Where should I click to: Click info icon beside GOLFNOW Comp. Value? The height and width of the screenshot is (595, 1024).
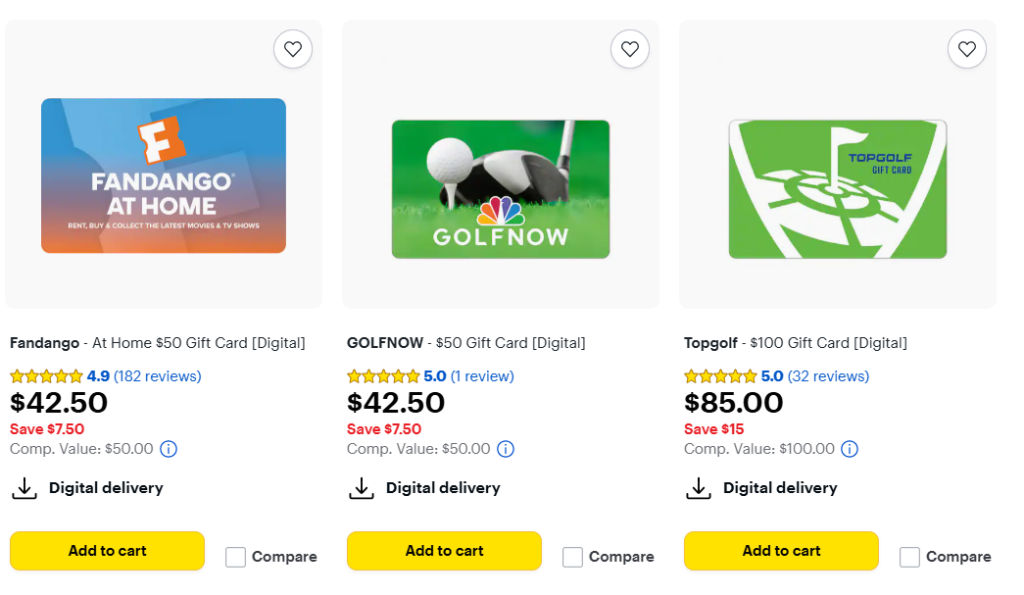tap(506, 449)
